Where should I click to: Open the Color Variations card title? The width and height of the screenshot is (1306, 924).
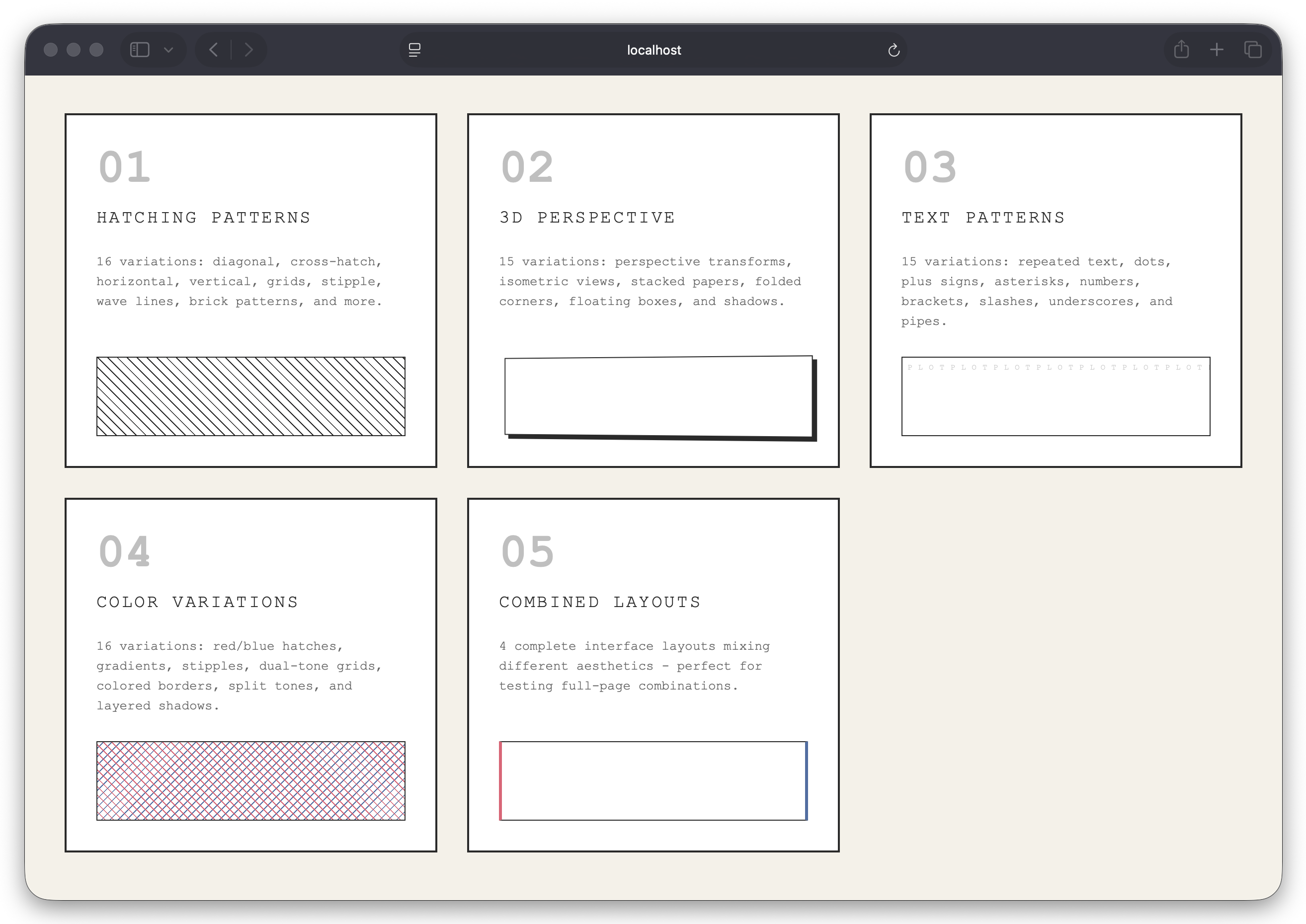(x=197, y=602)
